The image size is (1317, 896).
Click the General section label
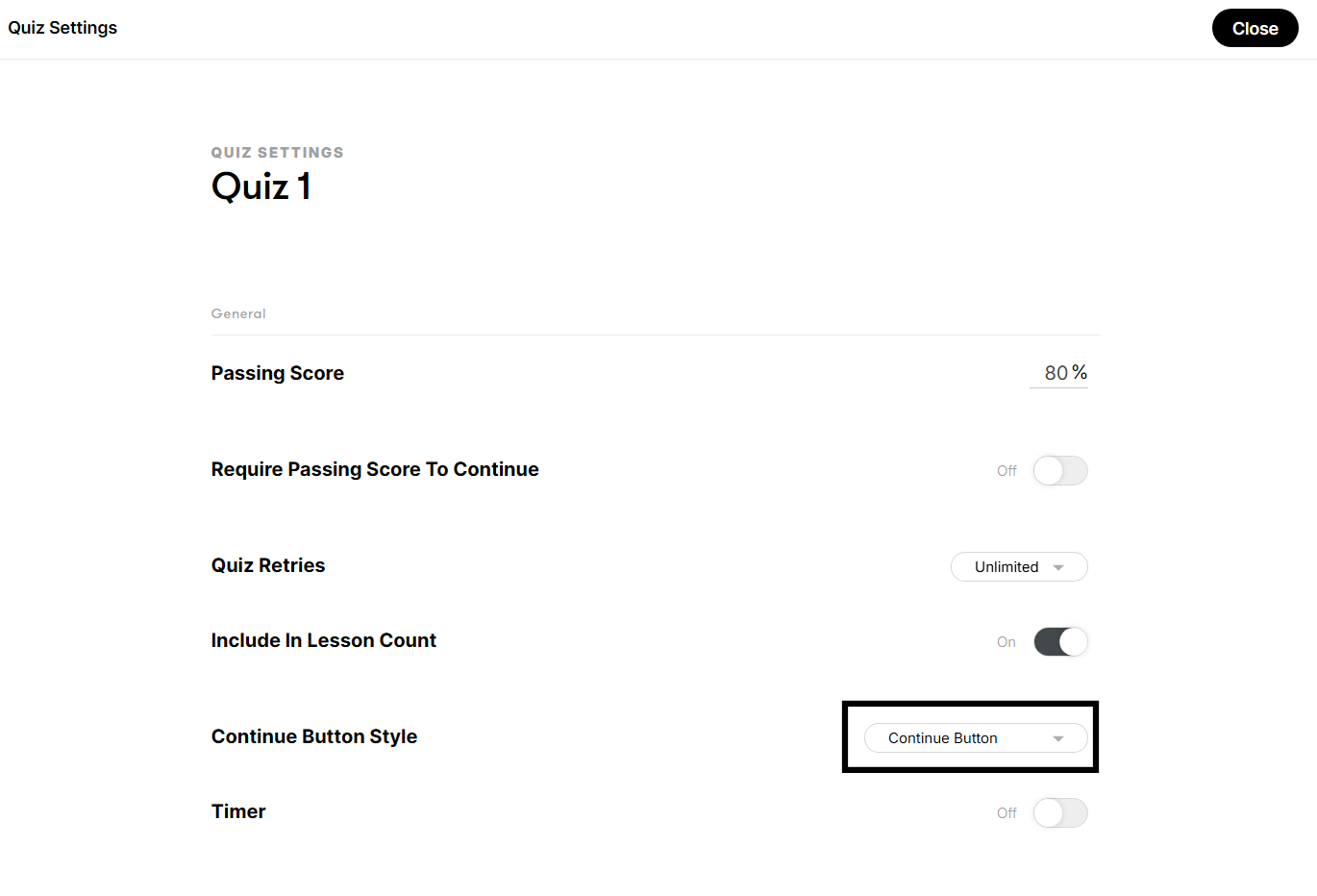point(238,313)
